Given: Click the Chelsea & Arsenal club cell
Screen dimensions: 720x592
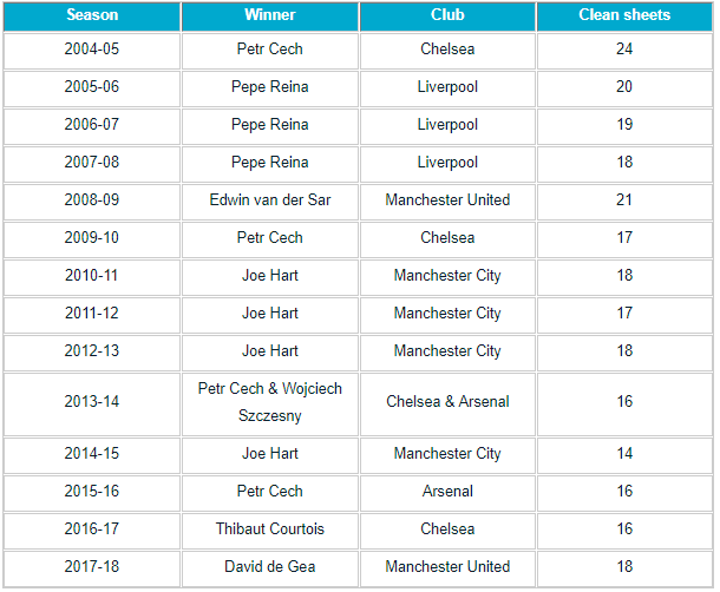Looking at the screenshot, I should tap(447, 402).
